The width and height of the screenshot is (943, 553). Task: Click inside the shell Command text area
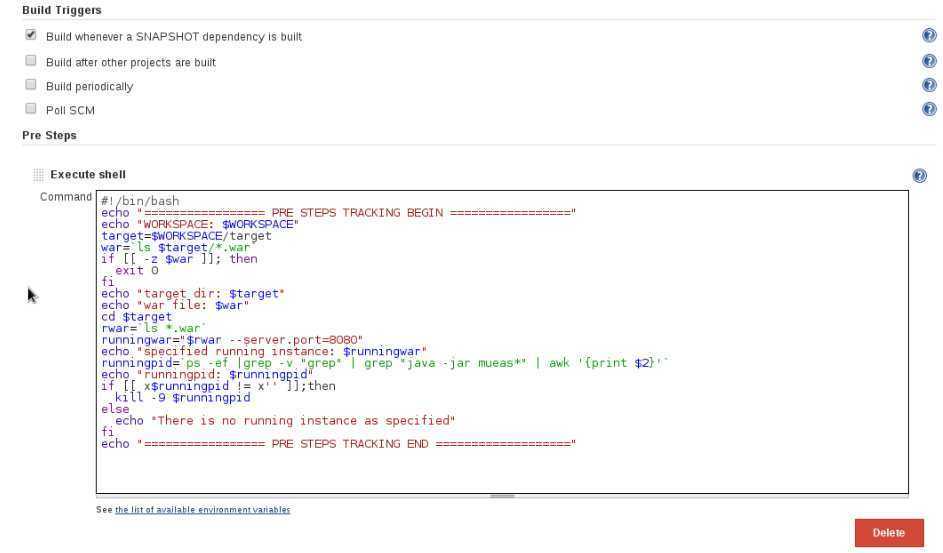click(500, 470)
